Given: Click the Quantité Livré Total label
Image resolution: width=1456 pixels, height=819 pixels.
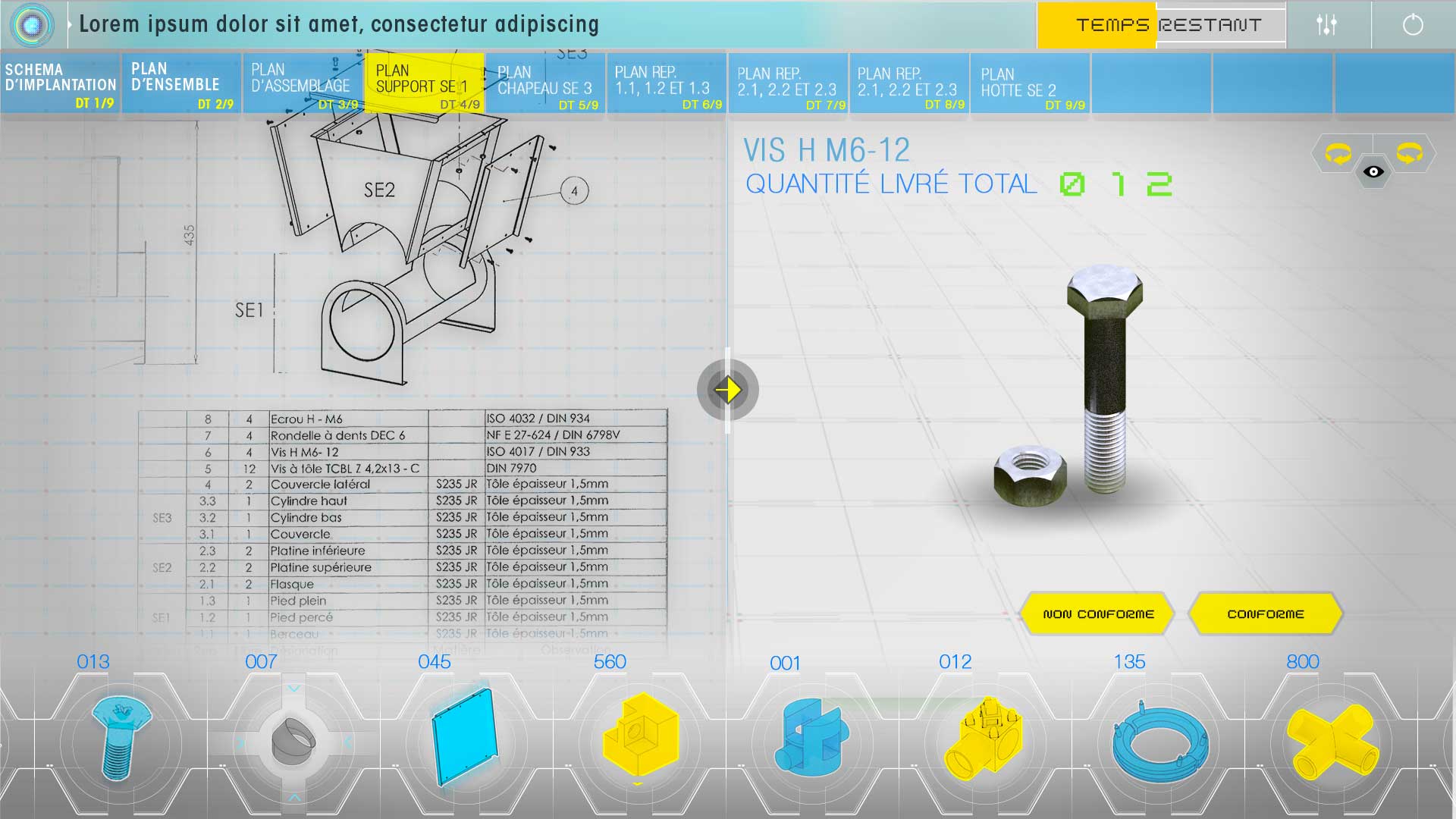Looking at the screenshot, I should point(891,184).
